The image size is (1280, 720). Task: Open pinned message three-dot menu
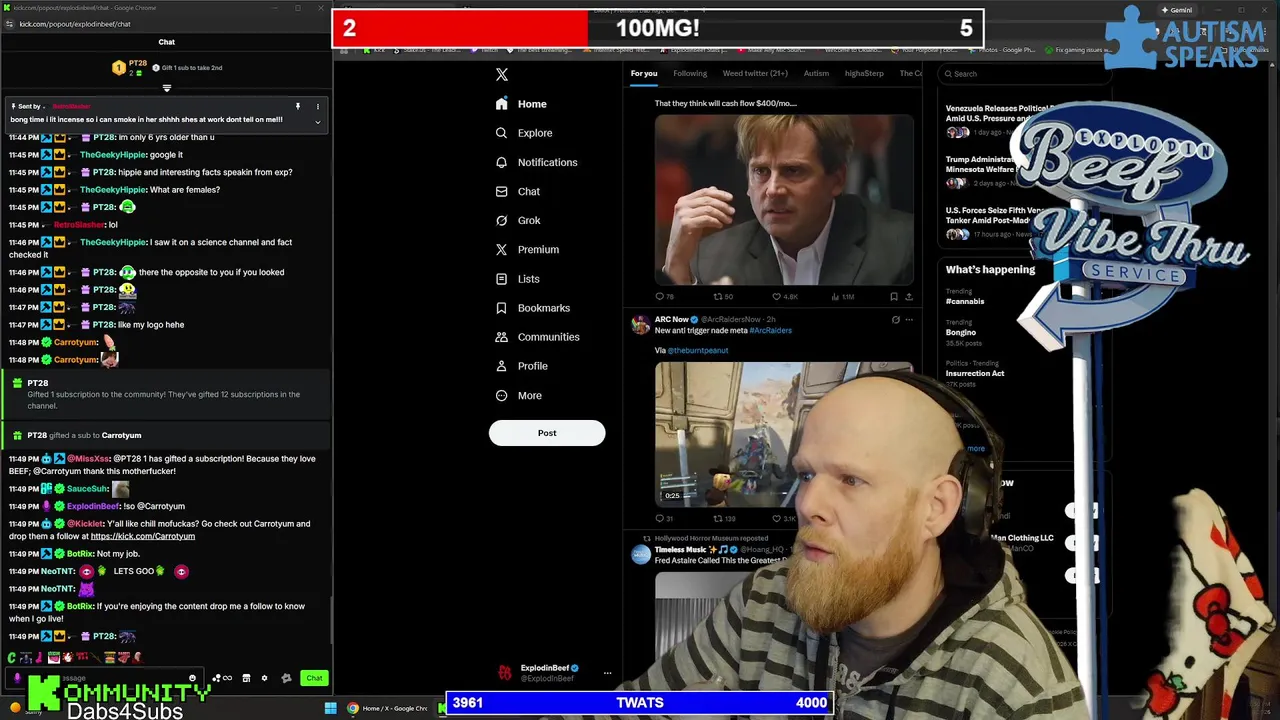(318, 106)
